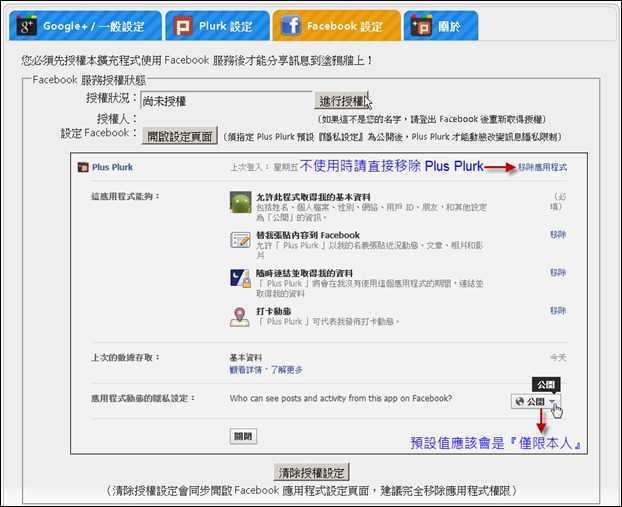Click the globe icon in privacy selector
The height and width of the screenshot is (507, 622).
(520, 401)
